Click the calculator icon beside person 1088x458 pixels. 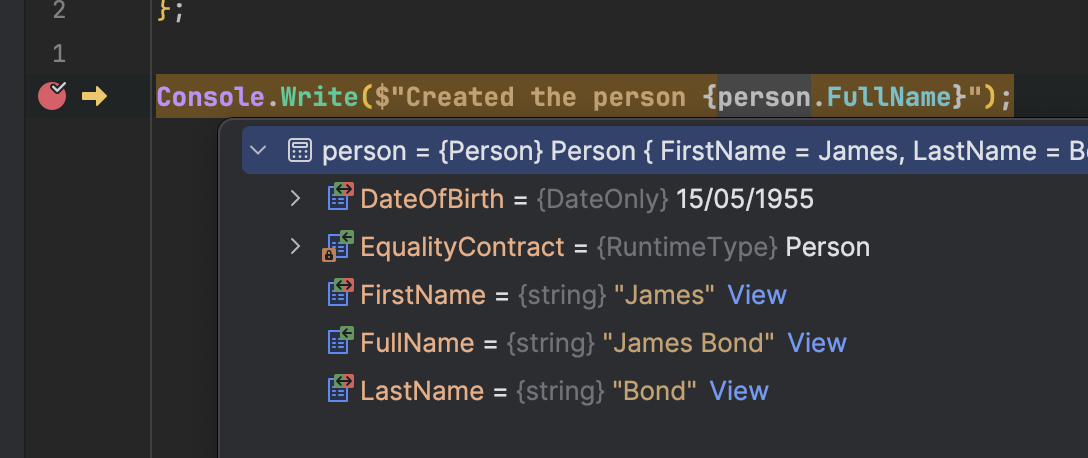[299, 151]
